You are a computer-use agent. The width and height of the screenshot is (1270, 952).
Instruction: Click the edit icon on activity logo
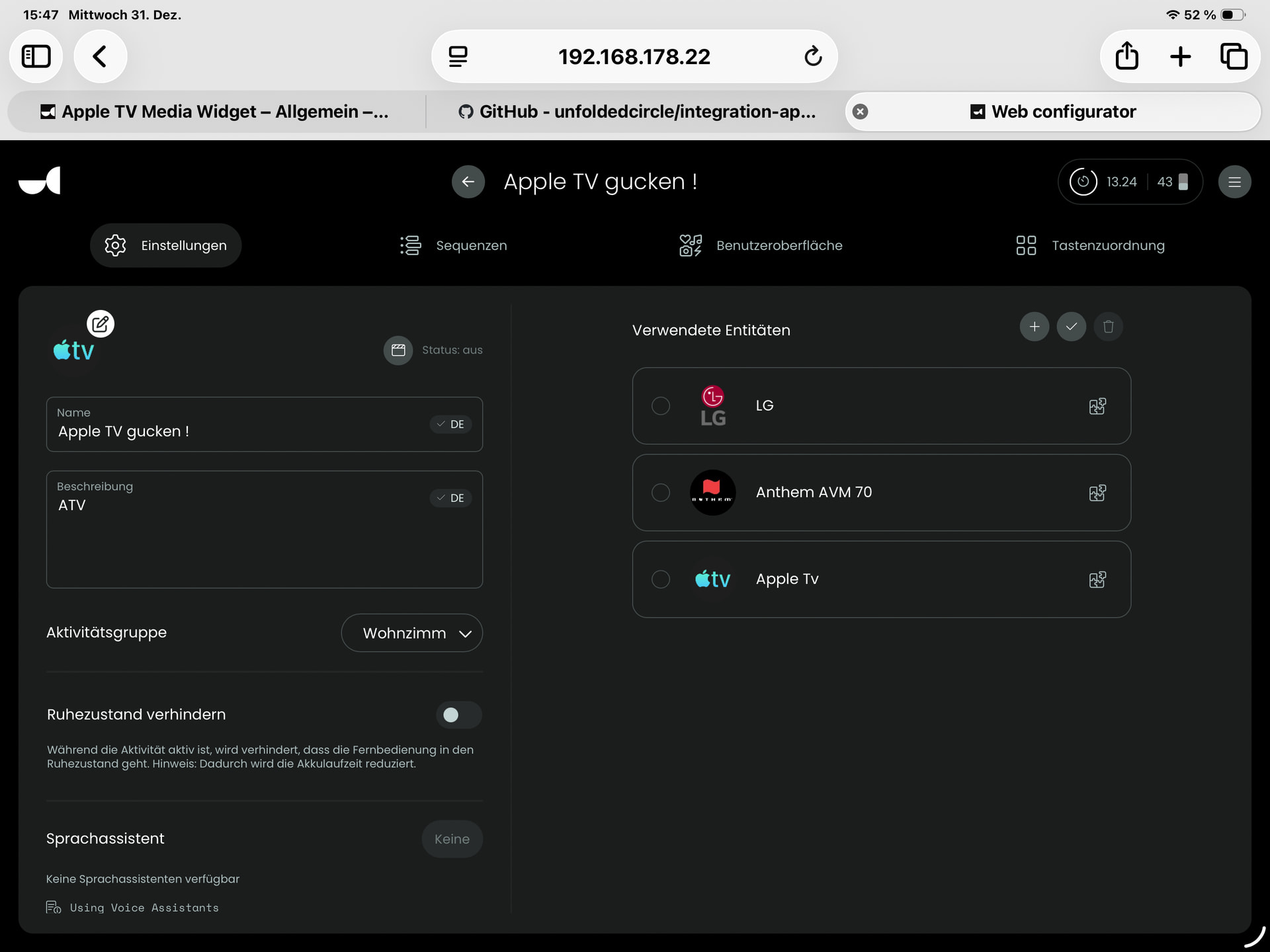click(101, 324)
